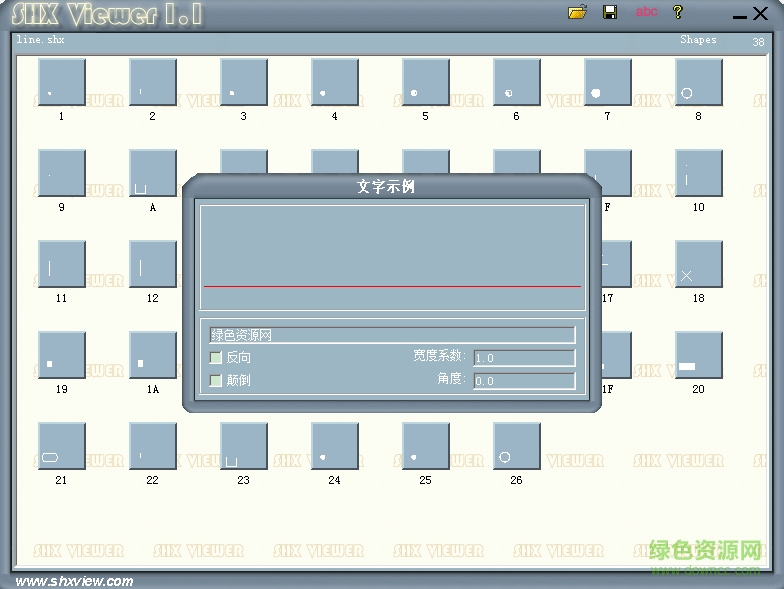The image size is (784, 589).
Task: Close the SHX Viewer window
Action: [x=760, y=14]
